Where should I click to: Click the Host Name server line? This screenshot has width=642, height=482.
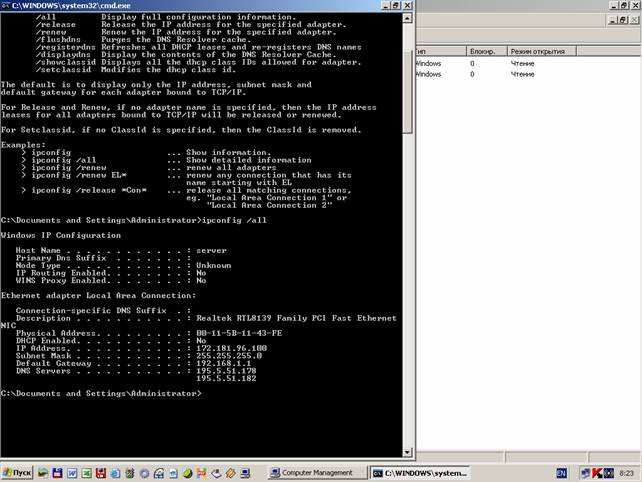tap(121, 250)
